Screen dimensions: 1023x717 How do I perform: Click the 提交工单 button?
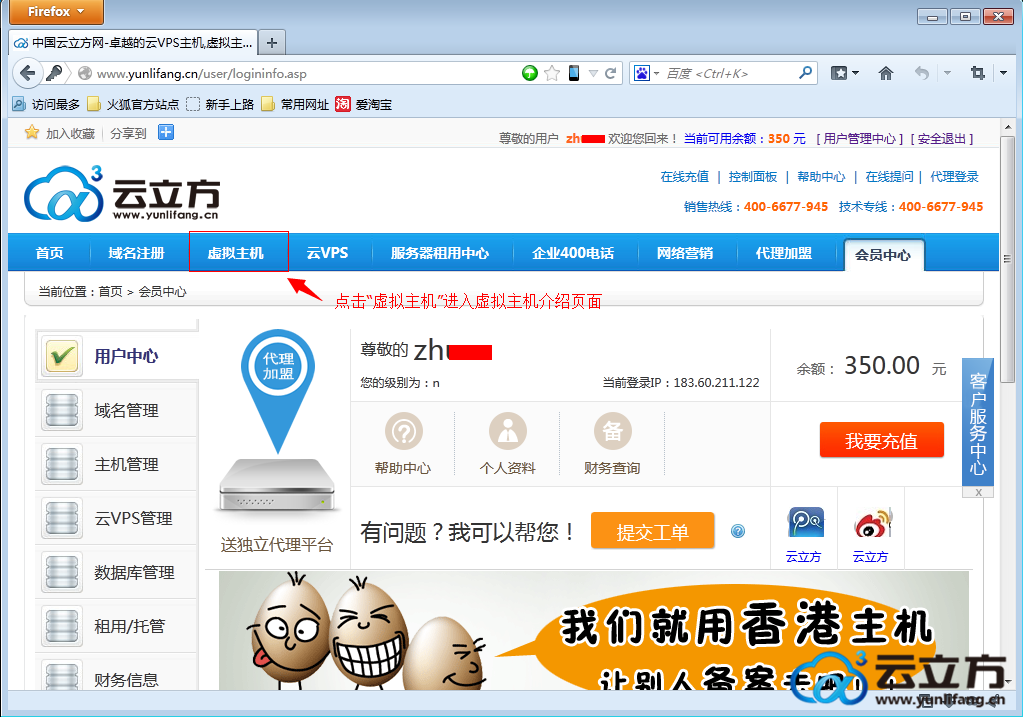pyautogui.click(x=652, y=531)
